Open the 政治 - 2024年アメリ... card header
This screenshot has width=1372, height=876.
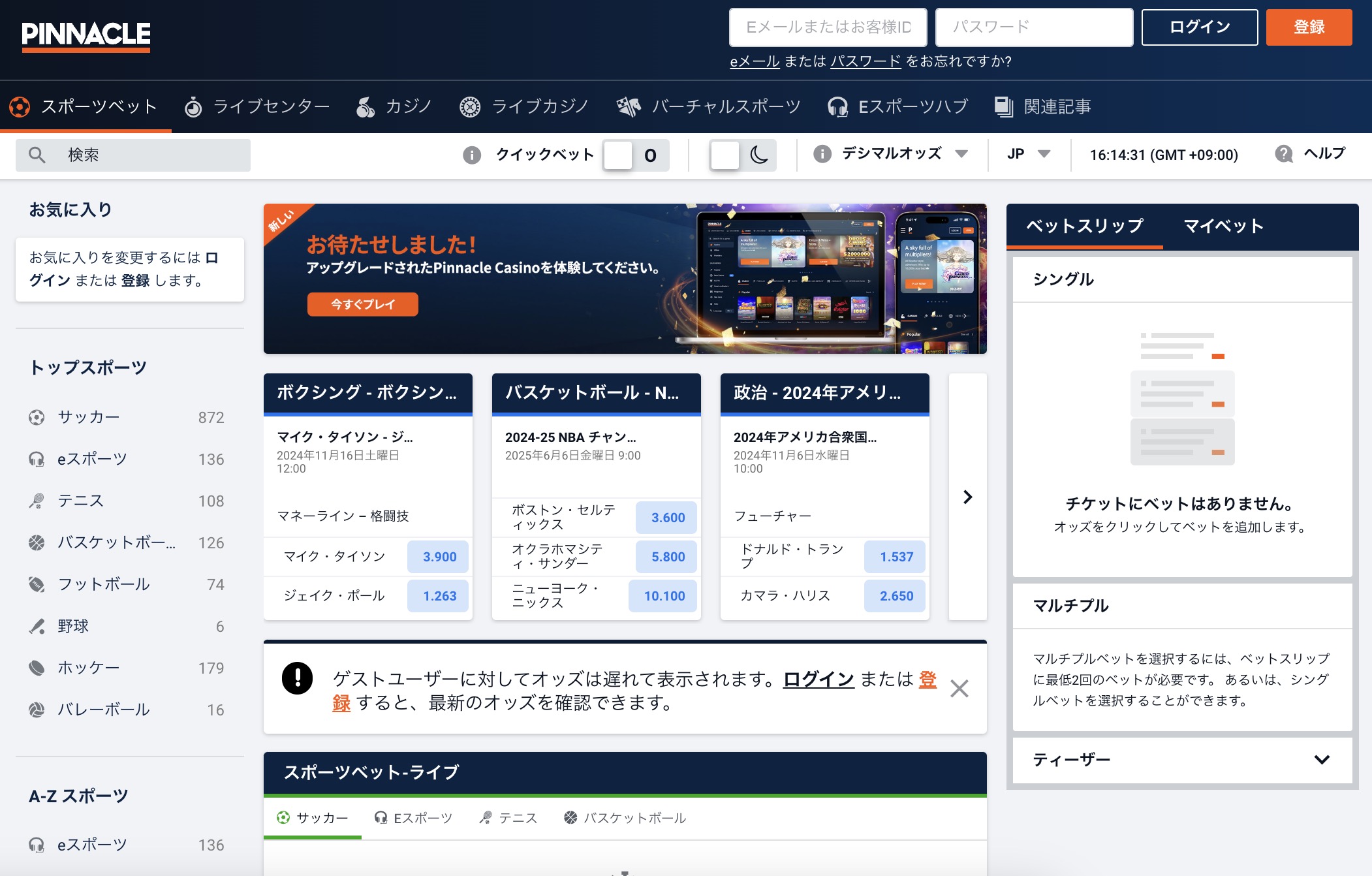[x=825, y=393]
